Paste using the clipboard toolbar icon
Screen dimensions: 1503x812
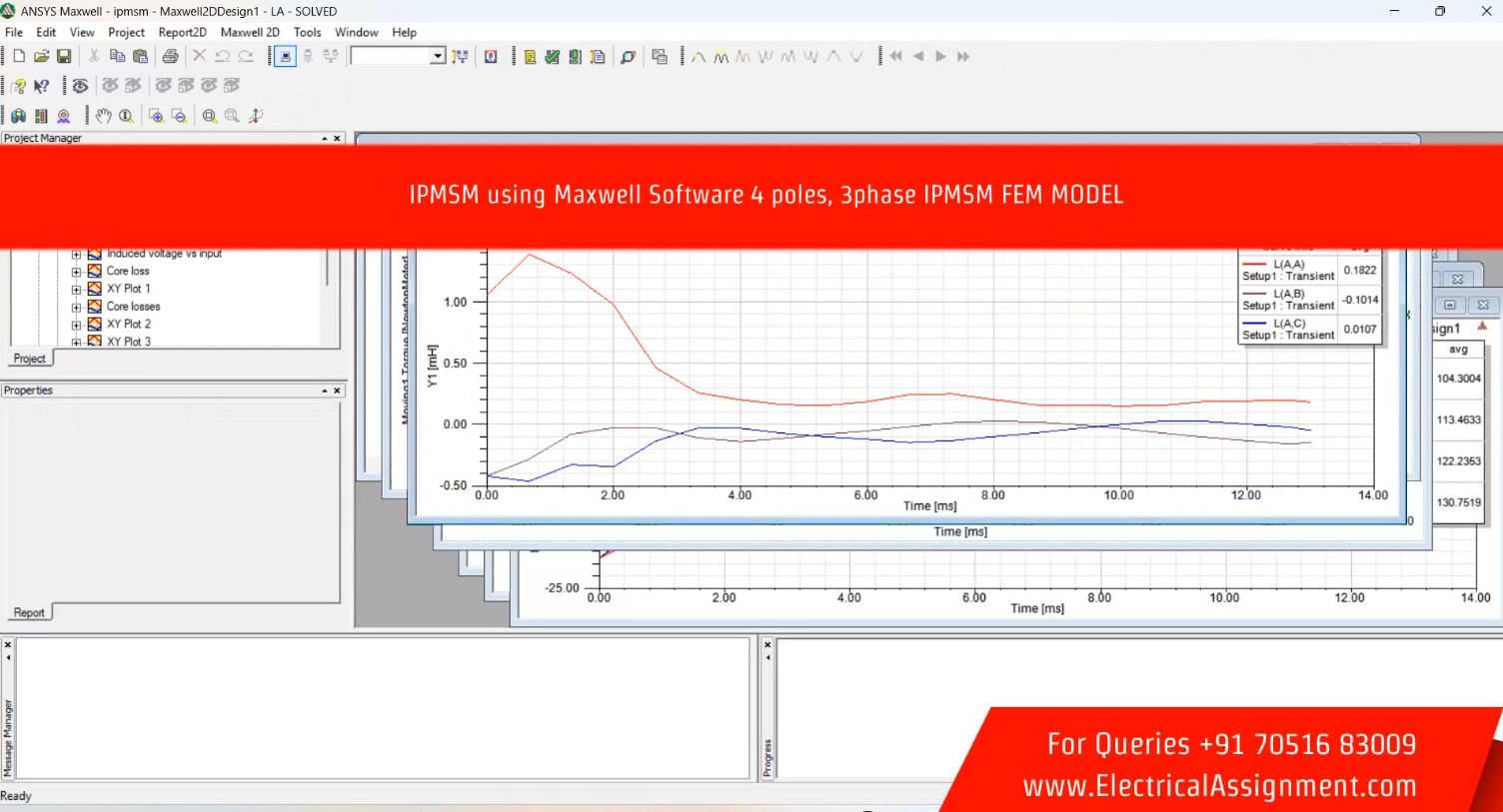tap(140, 57)
